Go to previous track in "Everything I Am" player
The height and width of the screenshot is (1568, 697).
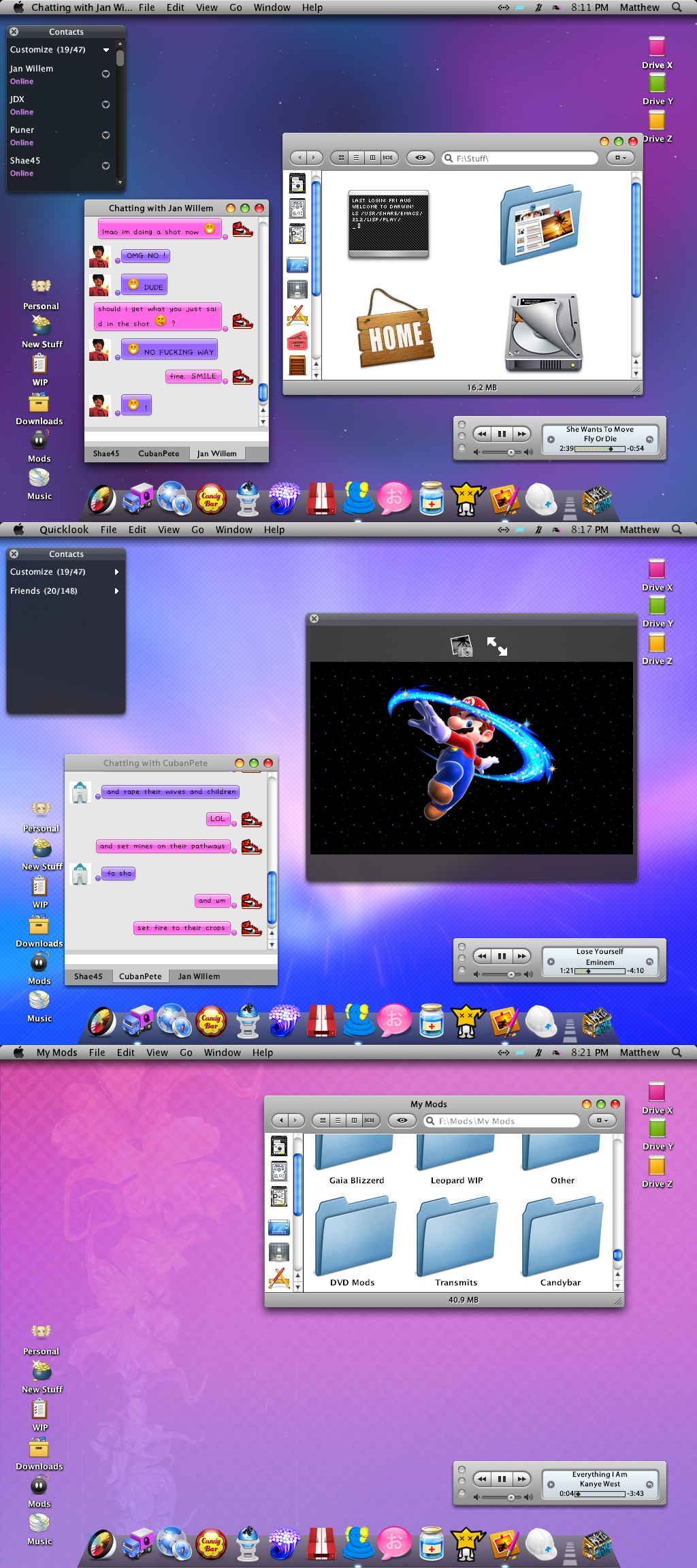pos(482,1478)
